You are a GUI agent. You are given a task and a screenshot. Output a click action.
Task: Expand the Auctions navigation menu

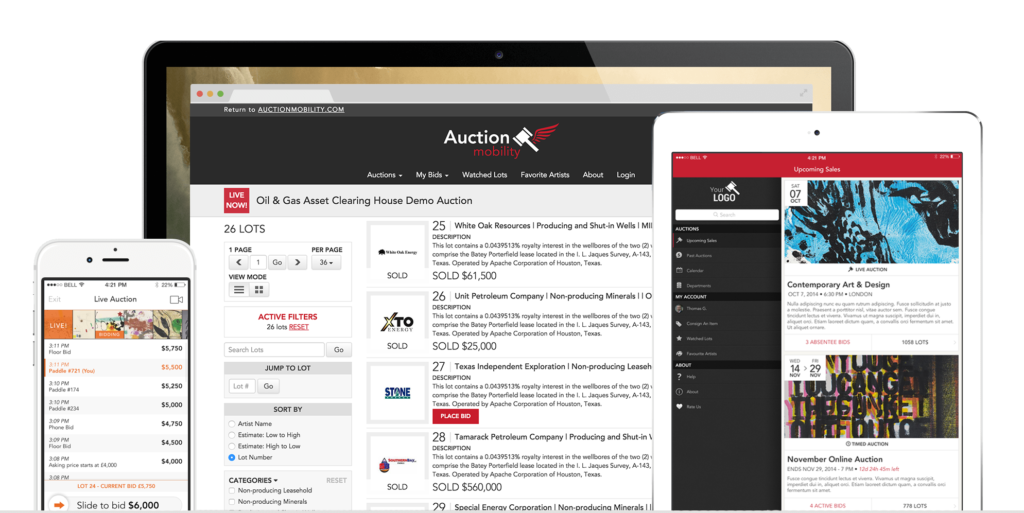(384, 175)
